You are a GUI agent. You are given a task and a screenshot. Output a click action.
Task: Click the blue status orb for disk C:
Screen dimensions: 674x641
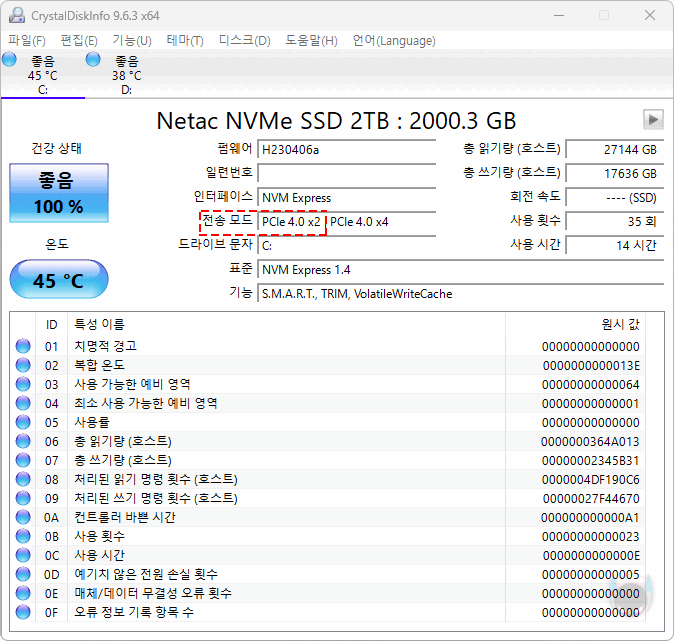(x=9, y=59)
